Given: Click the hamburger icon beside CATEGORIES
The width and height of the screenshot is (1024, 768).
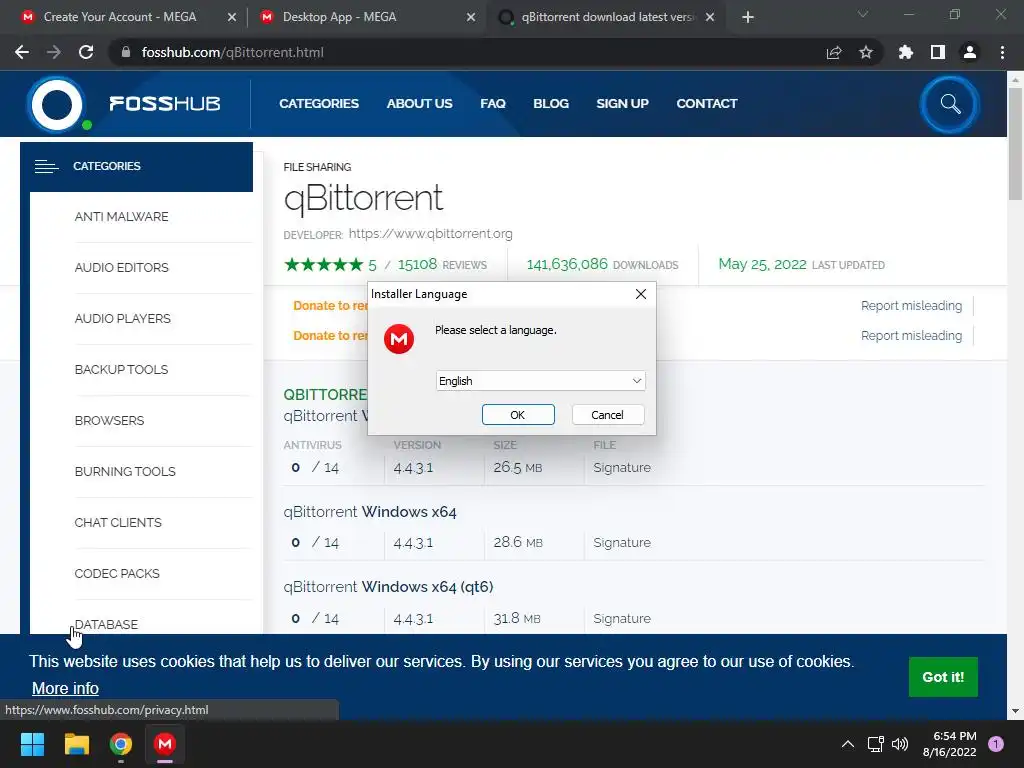Looking at the screenshot, I should click(x=46, y=167).
